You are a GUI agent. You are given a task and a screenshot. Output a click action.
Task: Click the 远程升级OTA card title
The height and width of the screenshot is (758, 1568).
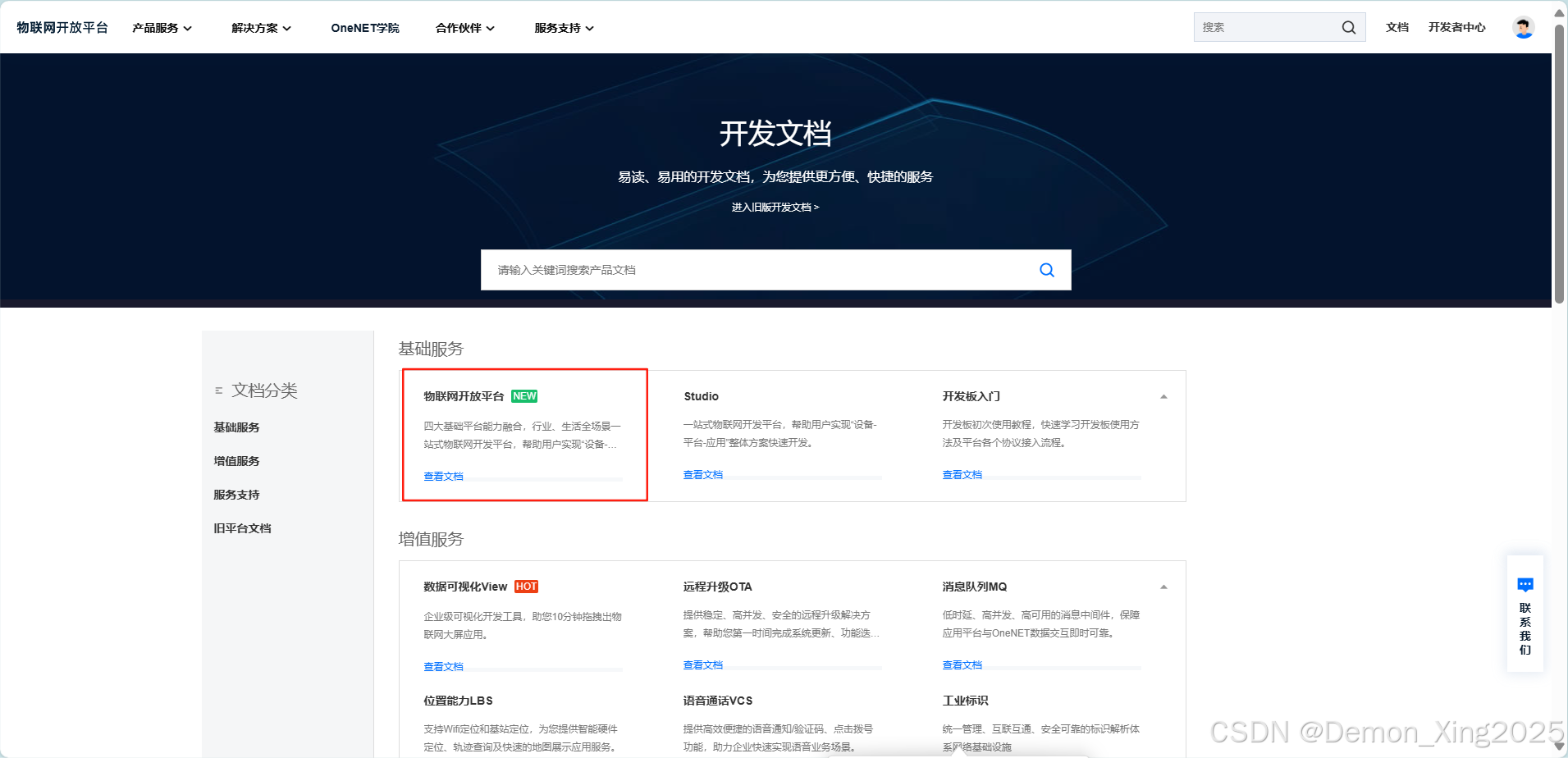point(718,587)
